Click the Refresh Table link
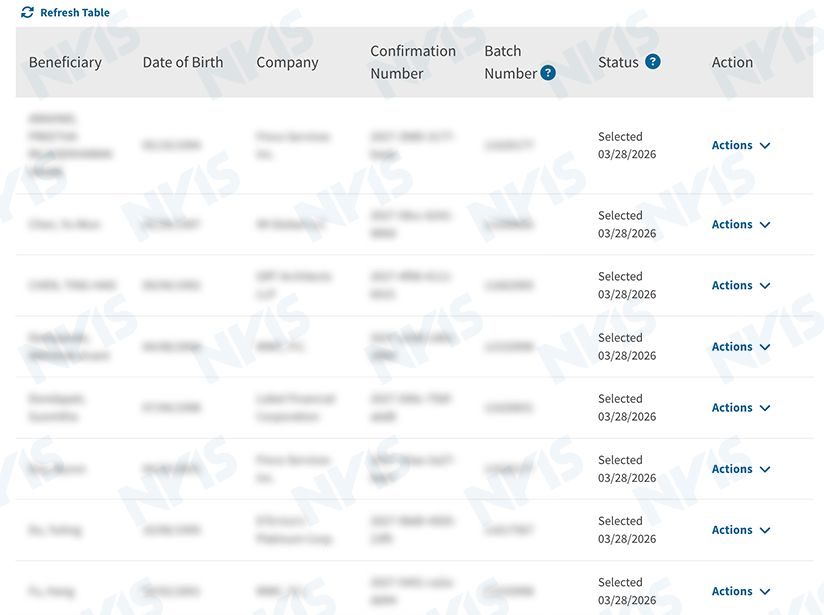This screenshot has width=824, height=615. click(x=65, y=13)
